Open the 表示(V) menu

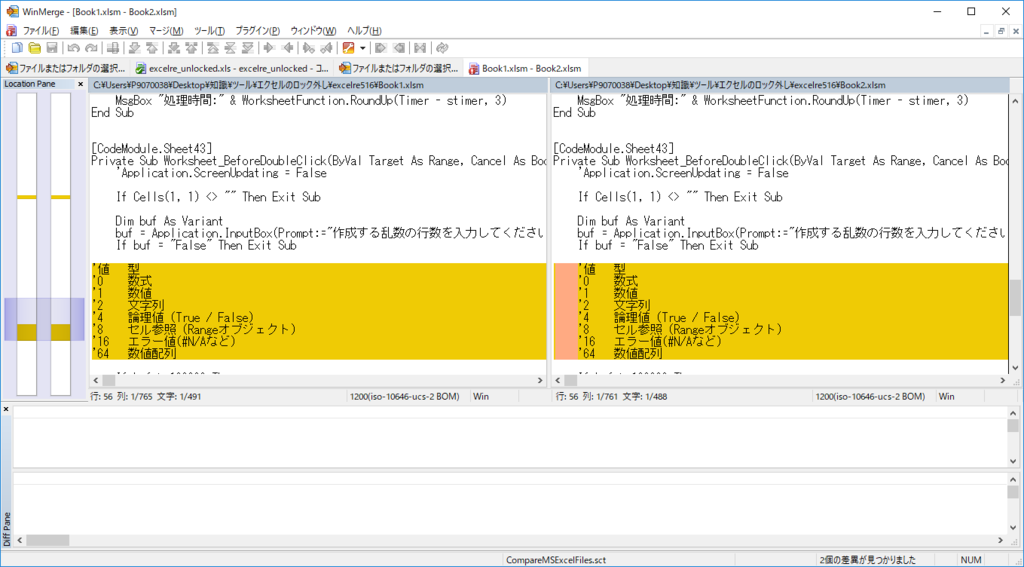123,31
